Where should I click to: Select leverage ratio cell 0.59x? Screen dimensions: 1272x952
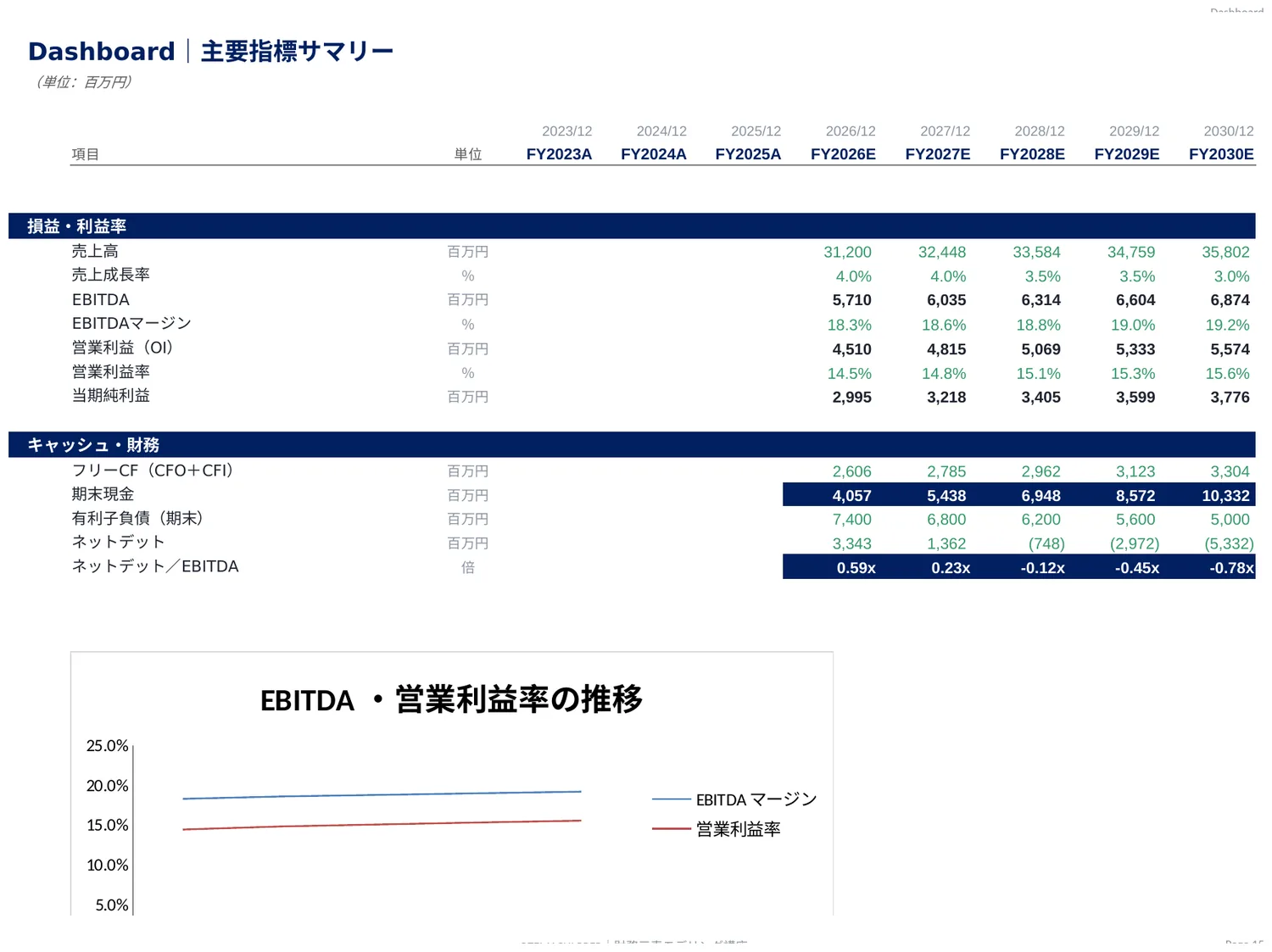[830, 567]
